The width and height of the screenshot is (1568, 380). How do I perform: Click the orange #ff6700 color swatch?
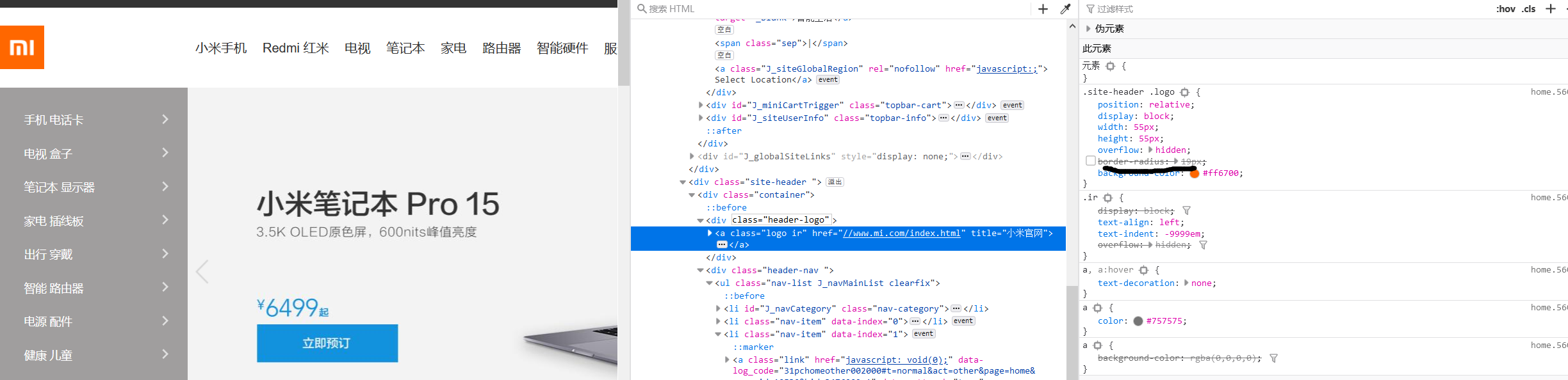coord(1194,173)
